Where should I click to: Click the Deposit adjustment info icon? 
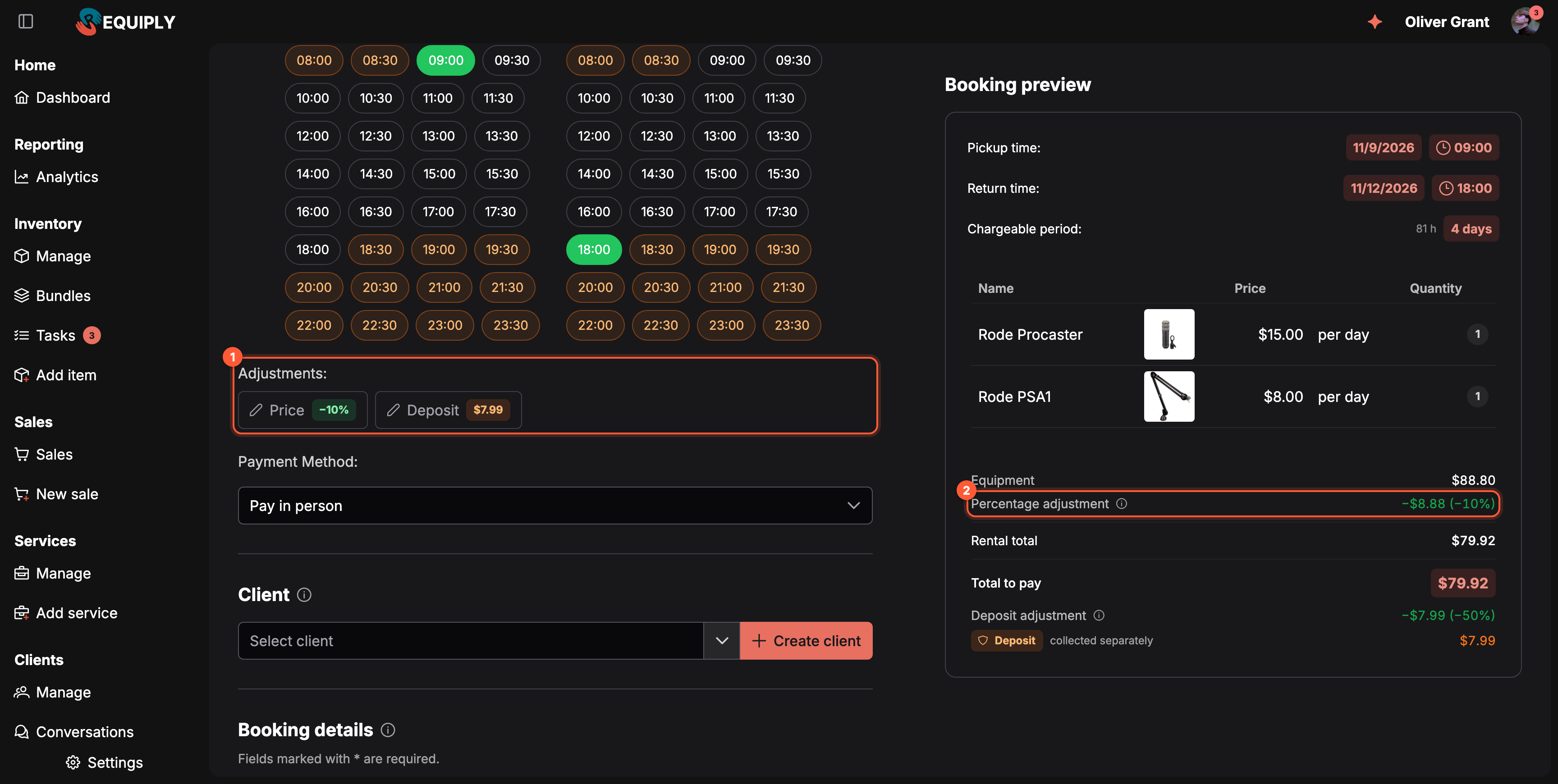click(x=1099, y=615)
